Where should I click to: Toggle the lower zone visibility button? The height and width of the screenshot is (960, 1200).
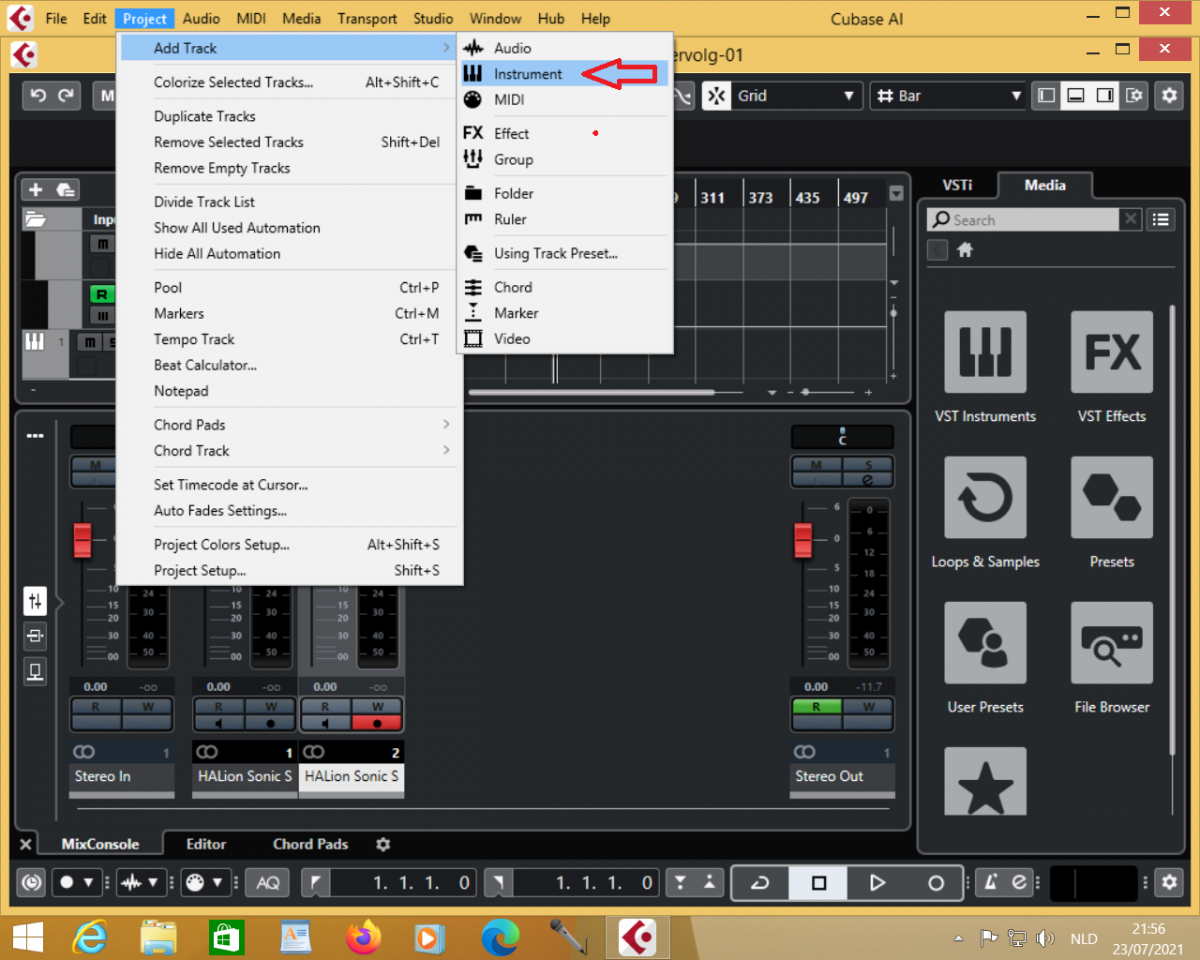tap(1076, 96)
